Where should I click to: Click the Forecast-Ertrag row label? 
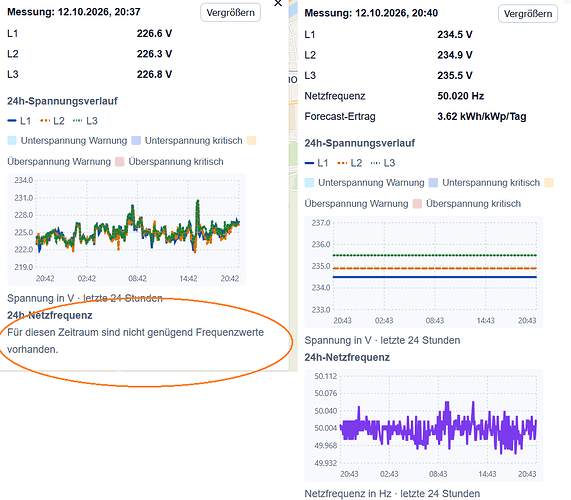click(340, 117)
